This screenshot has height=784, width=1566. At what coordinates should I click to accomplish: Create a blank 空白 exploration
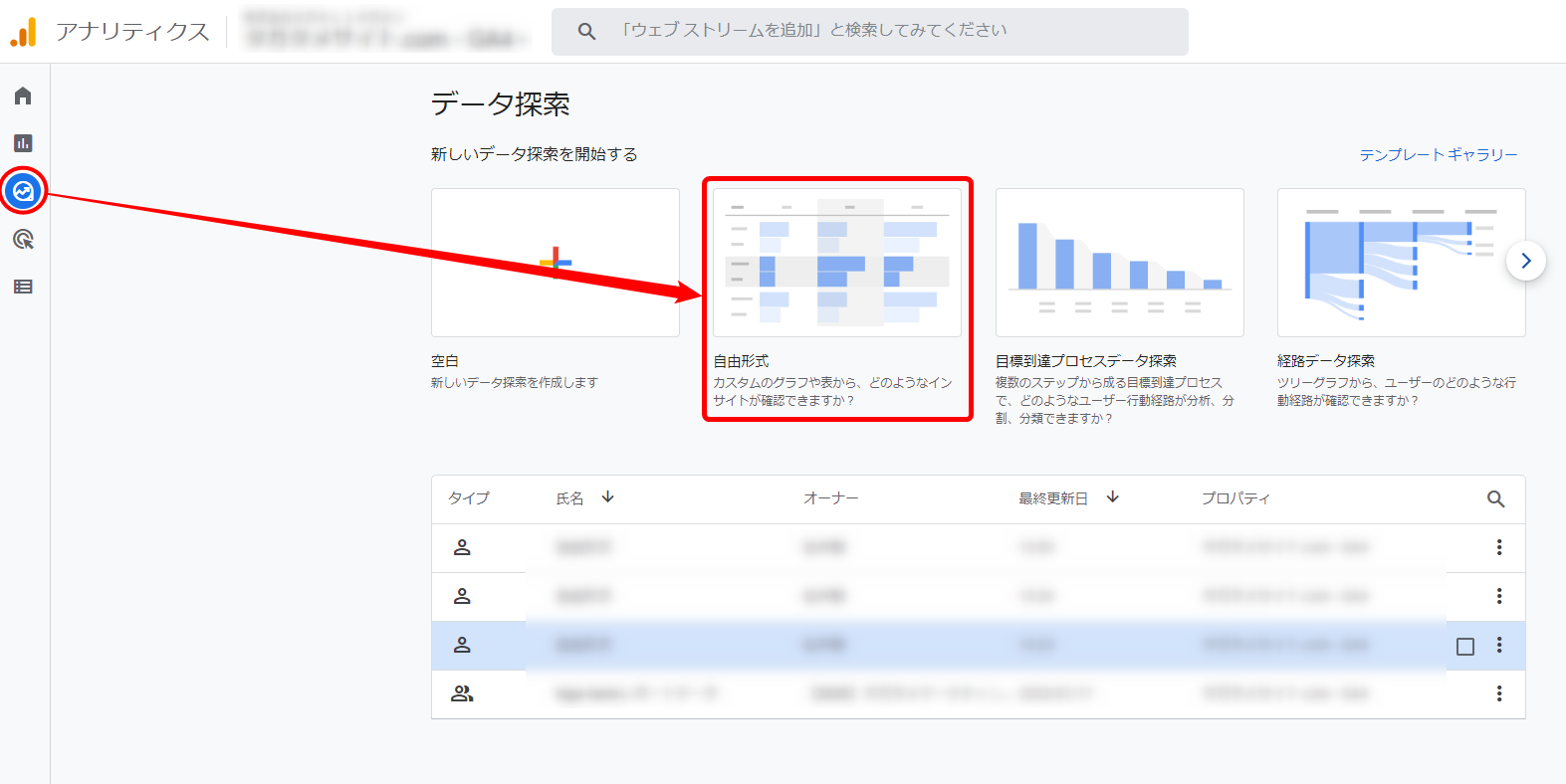click(556, 263)
